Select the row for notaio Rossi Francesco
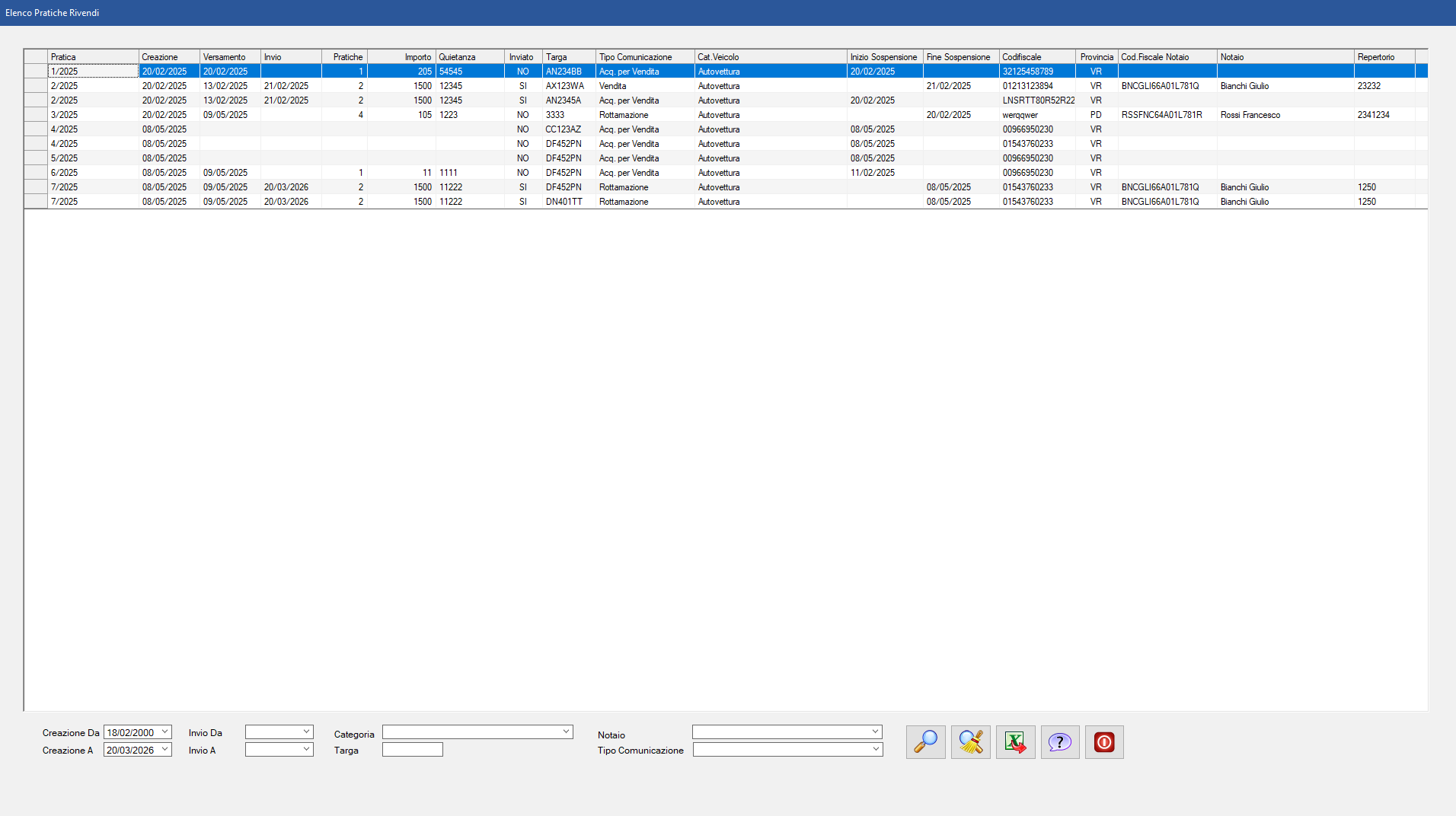 tap(1250, 115)
